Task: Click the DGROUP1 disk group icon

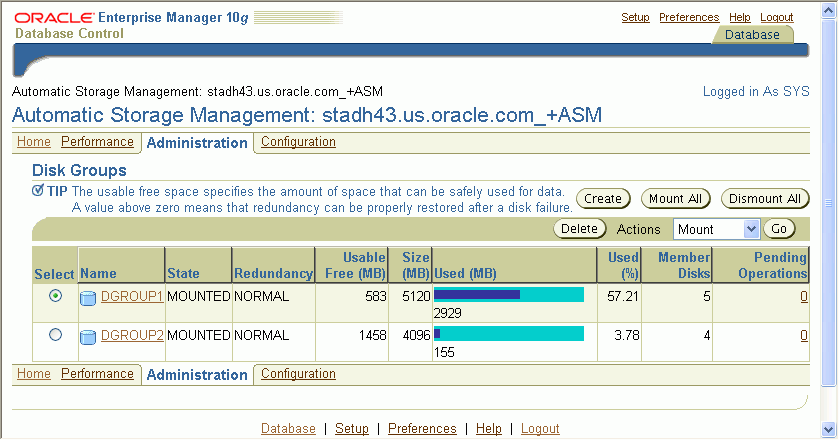Action: click(x=89, y=297)
